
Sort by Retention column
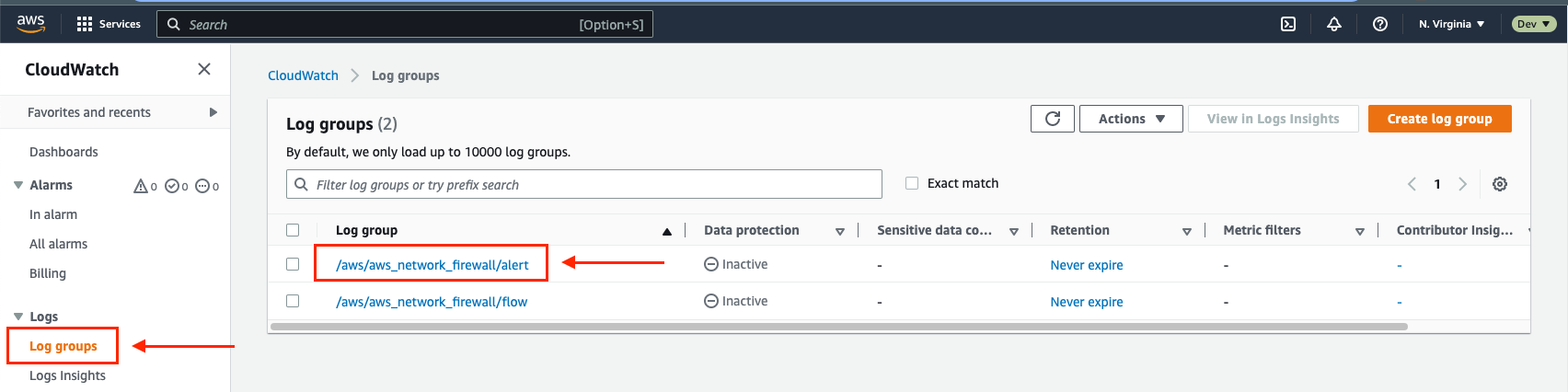[x=1187, y=232]
